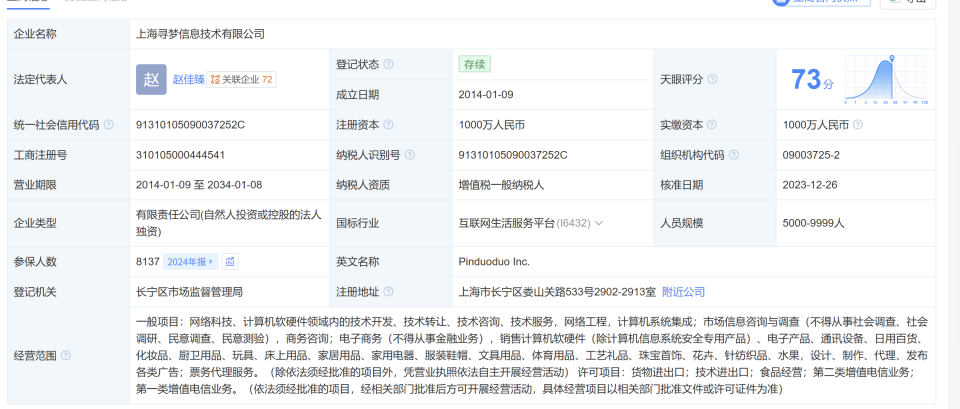Open the 2024年报 annual report tag
Screen dimensions: 960x409
click(x=191, y=262)
